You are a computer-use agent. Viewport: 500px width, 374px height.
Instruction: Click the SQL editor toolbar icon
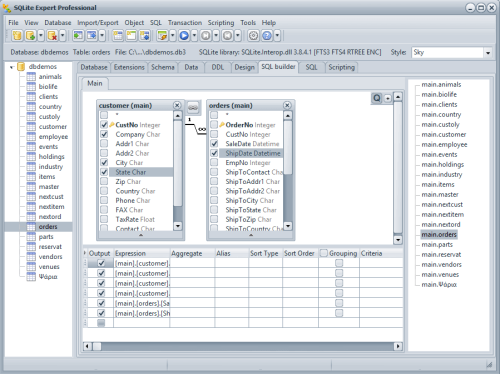click(x=162, y=35)
